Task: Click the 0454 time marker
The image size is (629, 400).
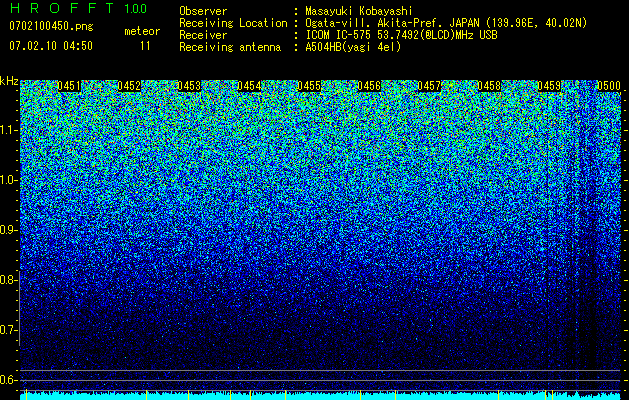Action: [249, 86]
